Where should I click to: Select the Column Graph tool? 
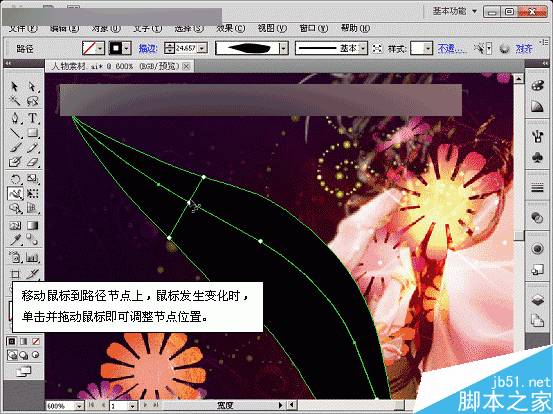click(32, 257)
